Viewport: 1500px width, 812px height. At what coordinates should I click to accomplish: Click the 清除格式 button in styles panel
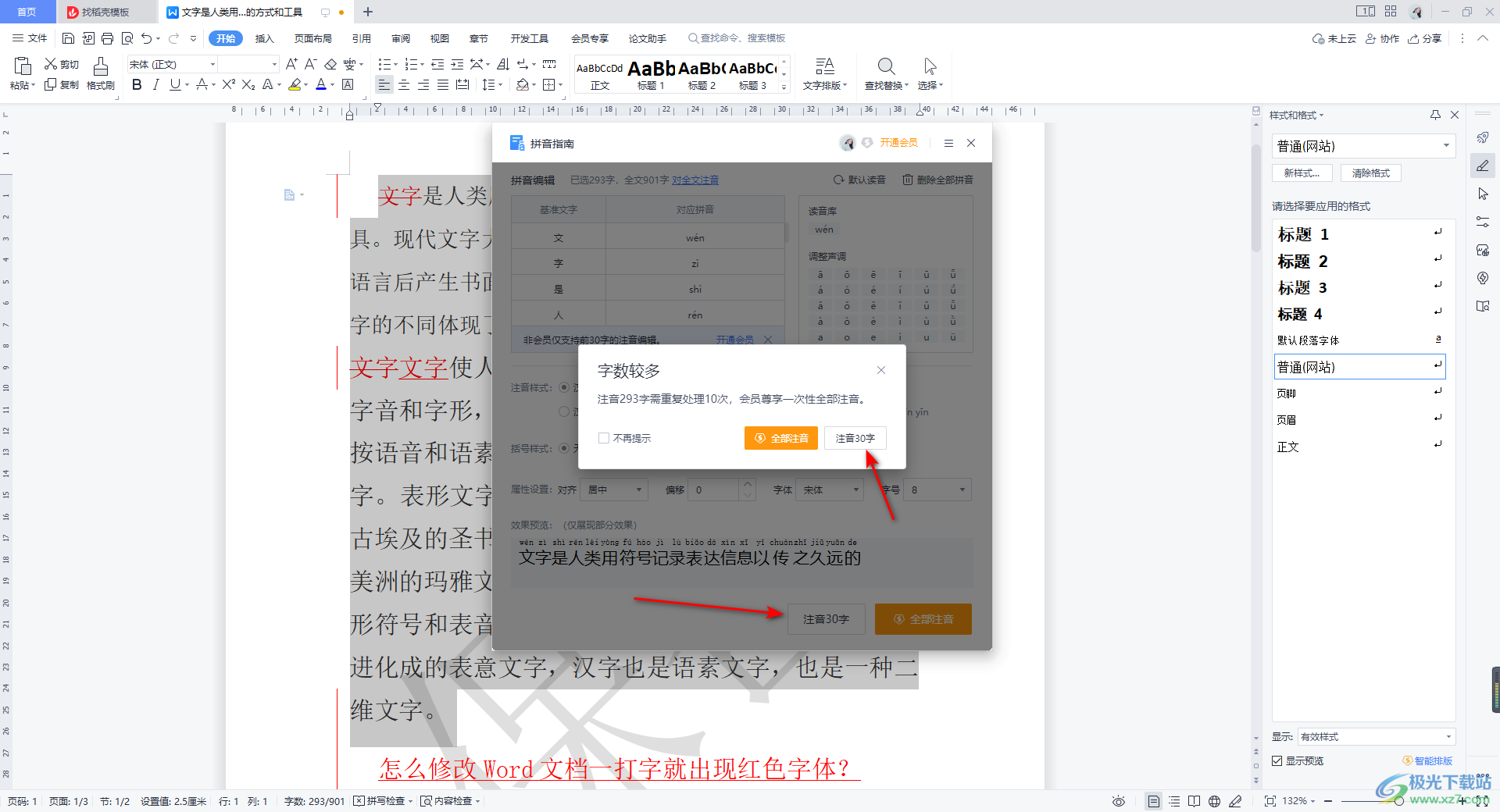click(x=1371, y=173)
